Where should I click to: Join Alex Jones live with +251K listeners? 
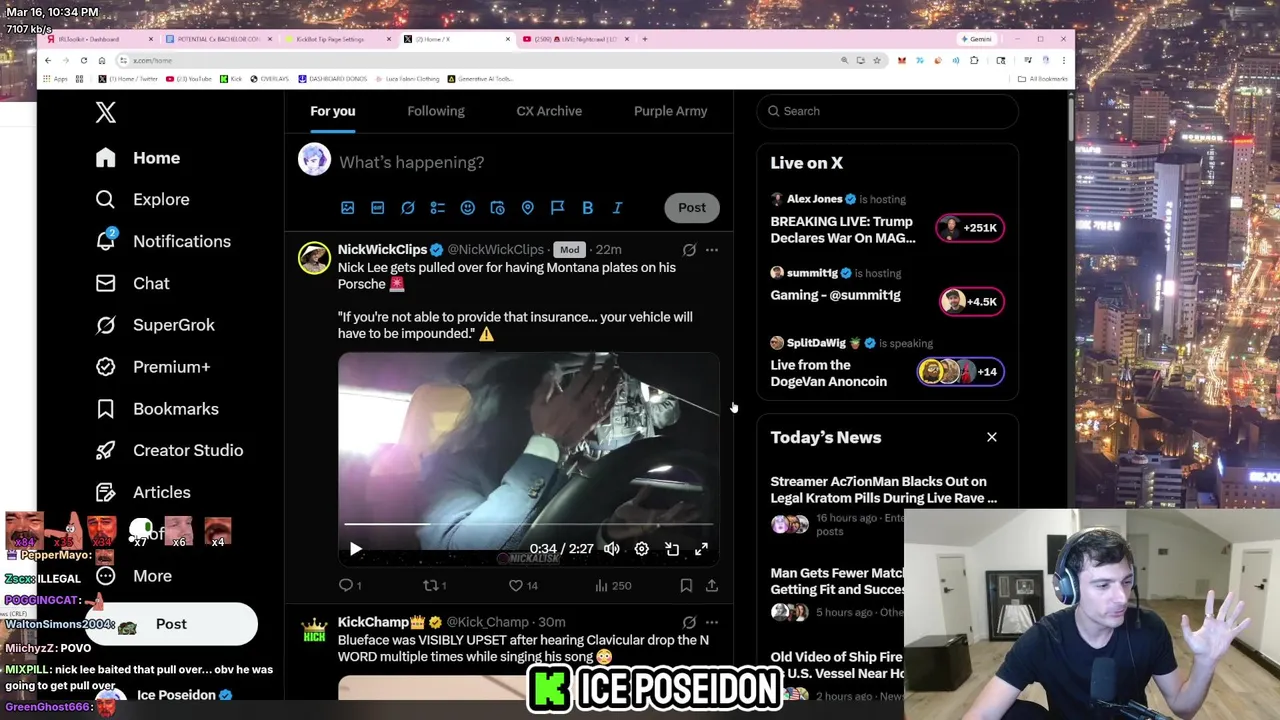click(x=970, y=228)
